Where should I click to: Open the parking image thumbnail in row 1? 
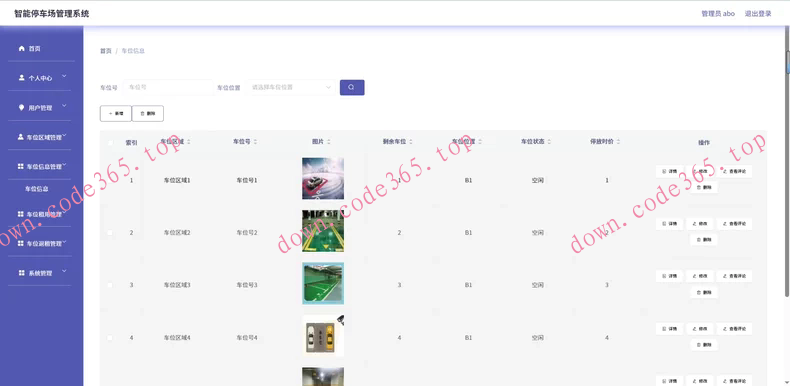coord(323,178)
